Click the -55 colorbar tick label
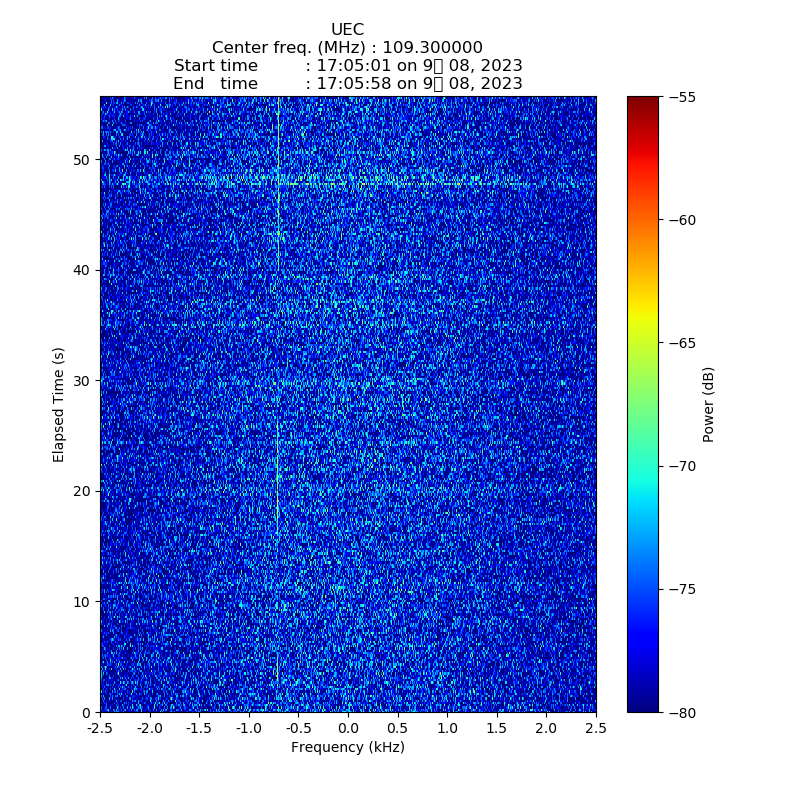The height and width of the screenshot is (800, 800). (x=684, y=97)
